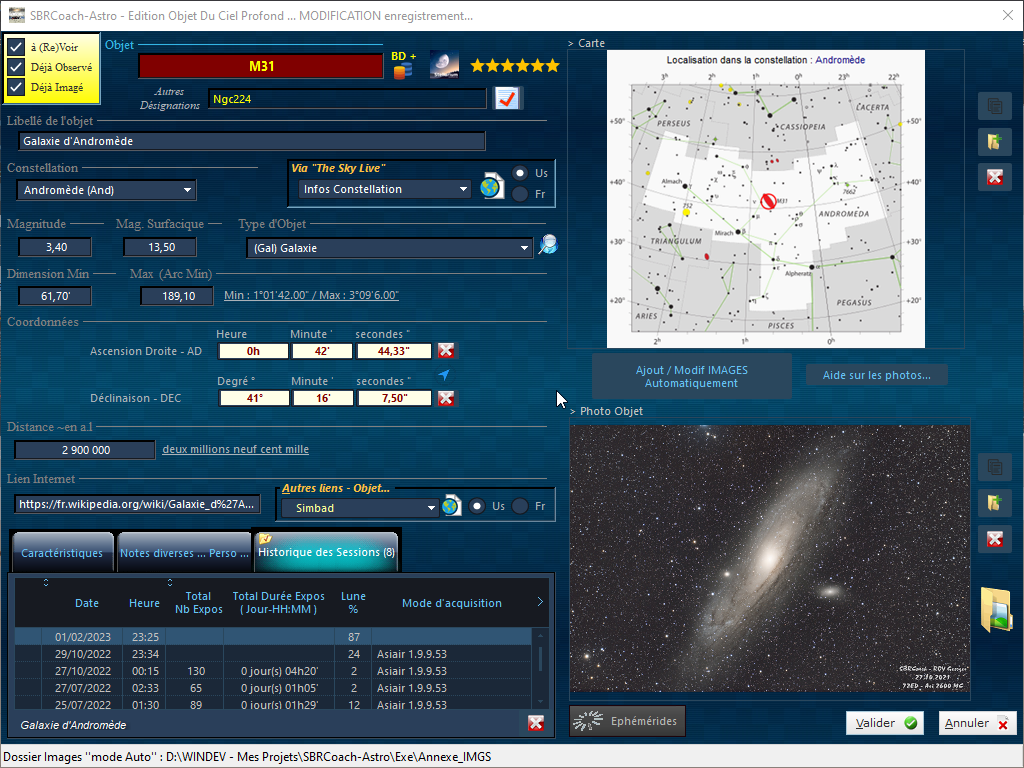Toggle the à (Re)Voir checkbox

tap(16, 47)
